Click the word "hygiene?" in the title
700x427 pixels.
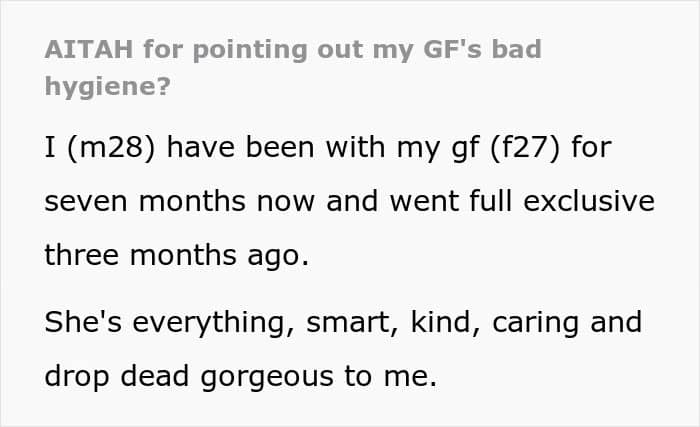click(x=108, y=86)
